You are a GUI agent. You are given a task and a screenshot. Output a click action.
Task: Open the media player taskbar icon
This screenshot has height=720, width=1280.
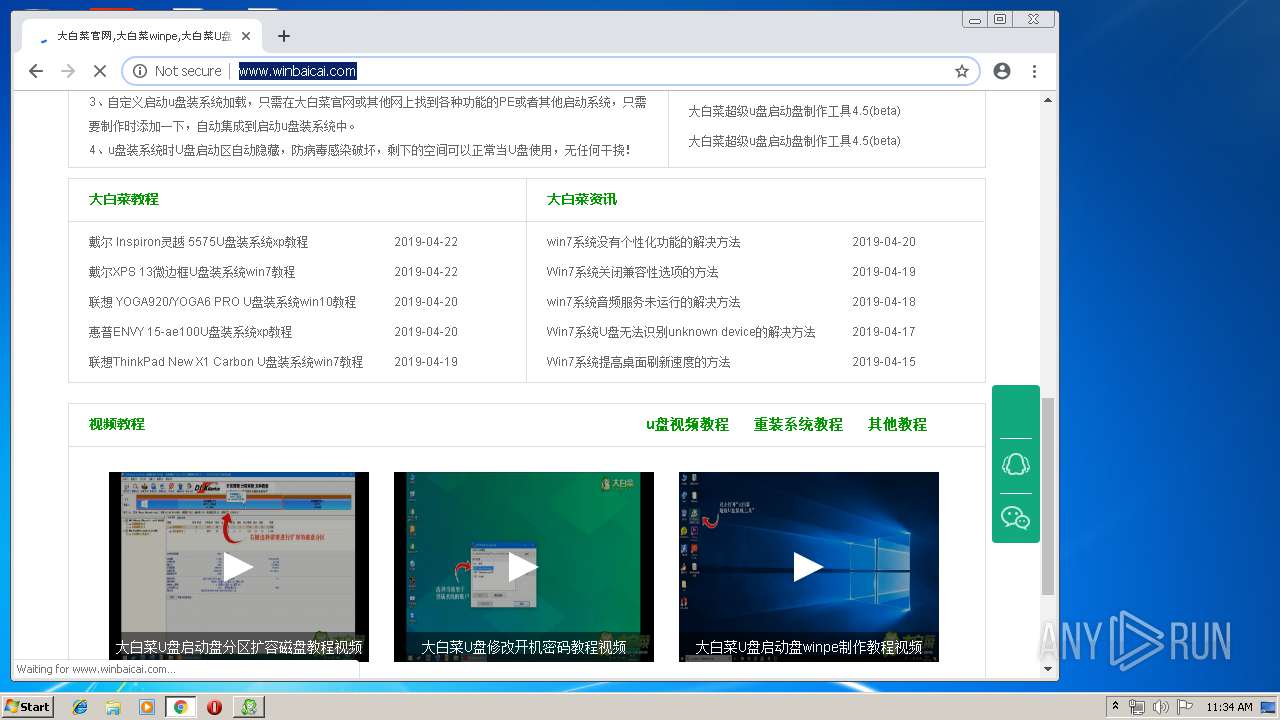(x=147, y=707)
